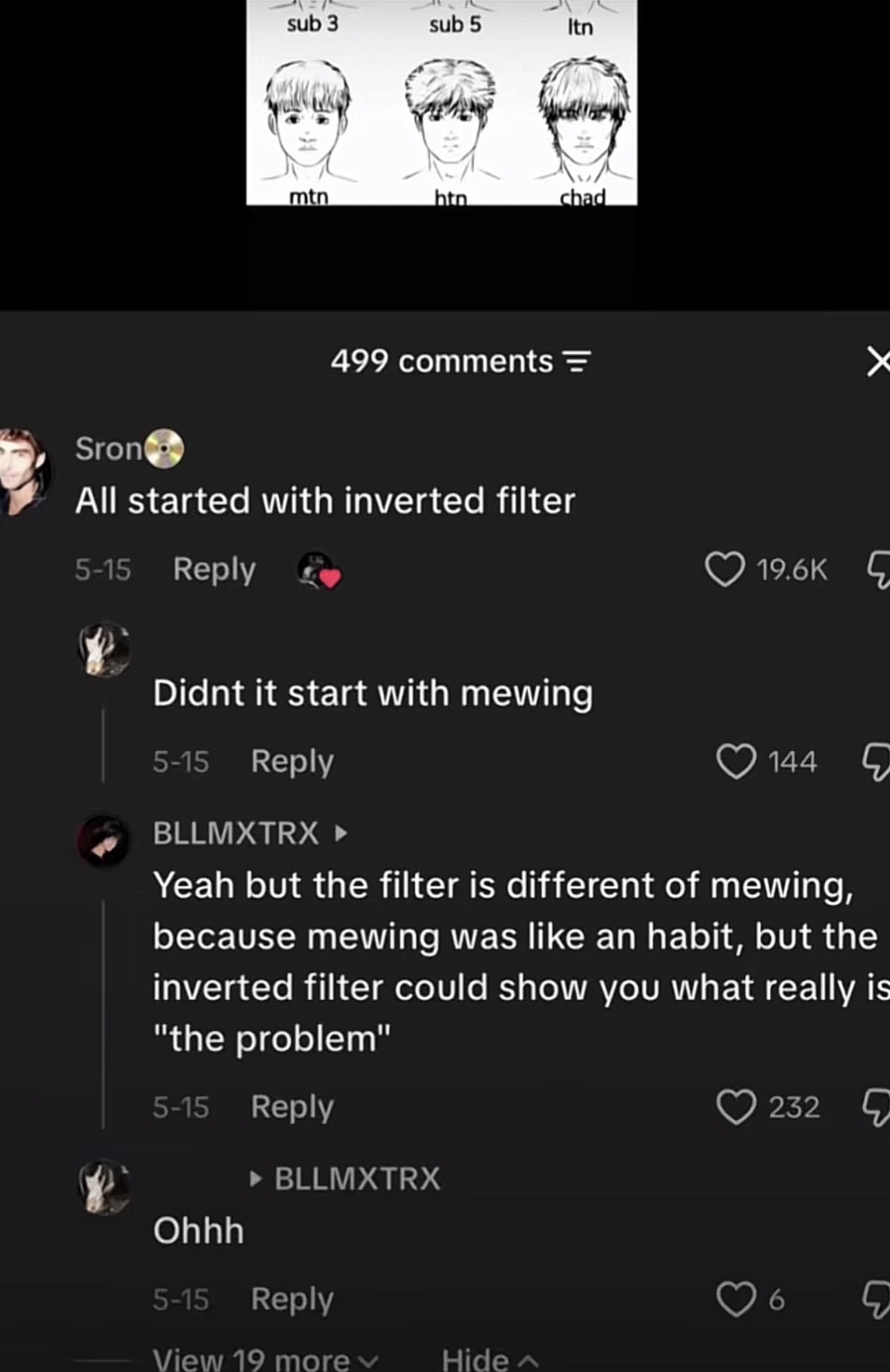
Task: Like Sron's comment with the heart icon
Action: point(724,570)
